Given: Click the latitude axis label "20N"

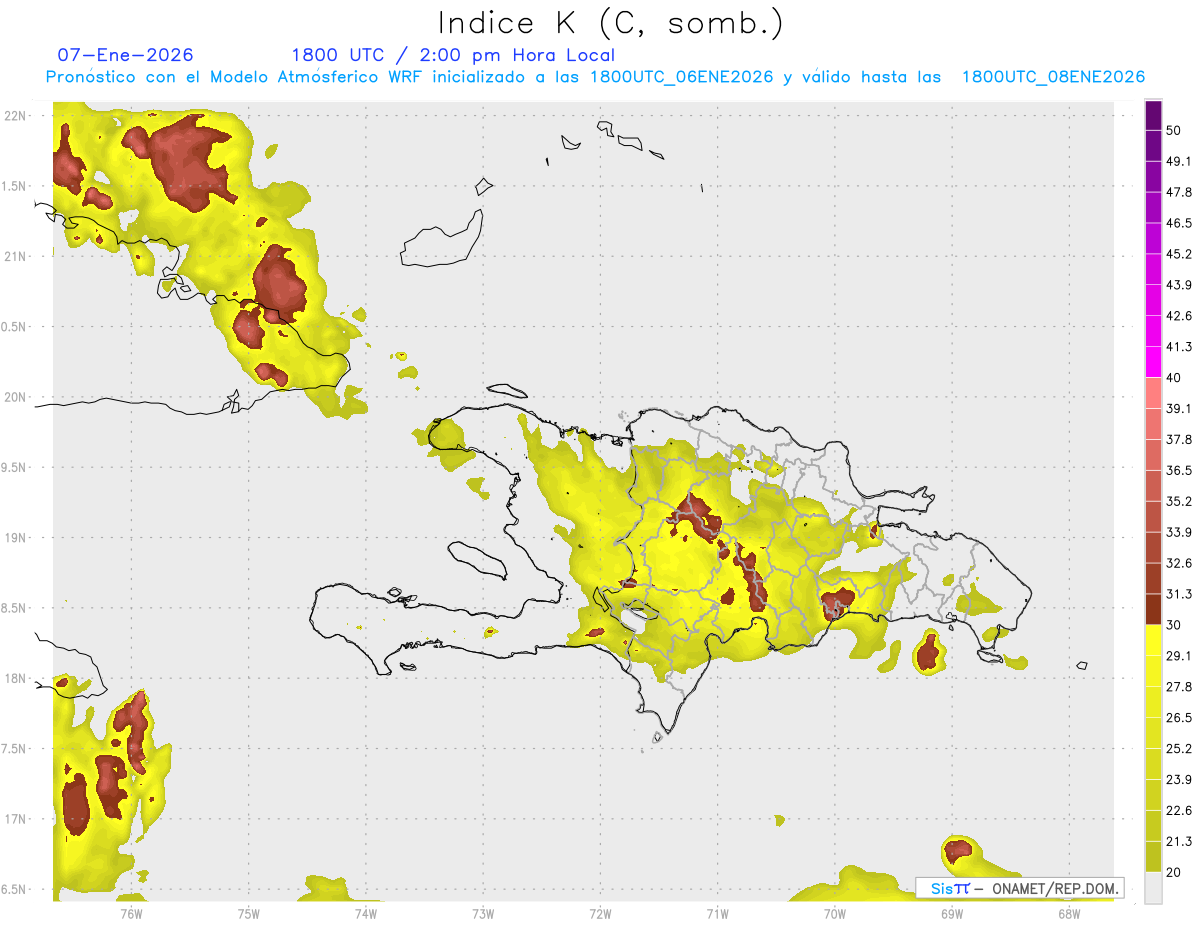Looking at the screenshot, I should click(x=17, y=397).
